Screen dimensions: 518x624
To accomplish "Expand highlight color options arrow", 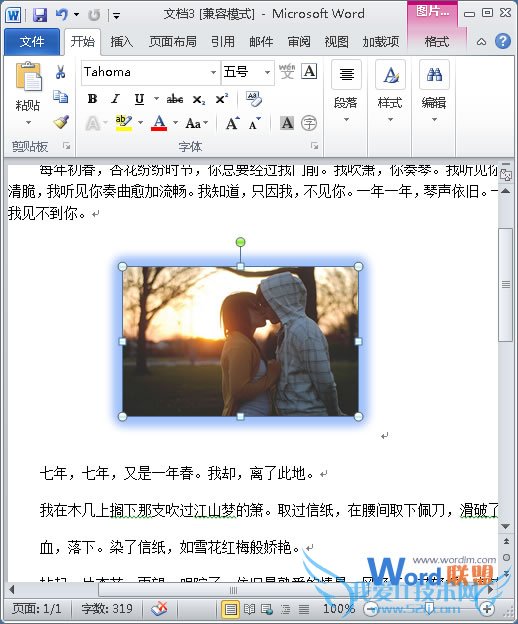I will pos(140,123).
